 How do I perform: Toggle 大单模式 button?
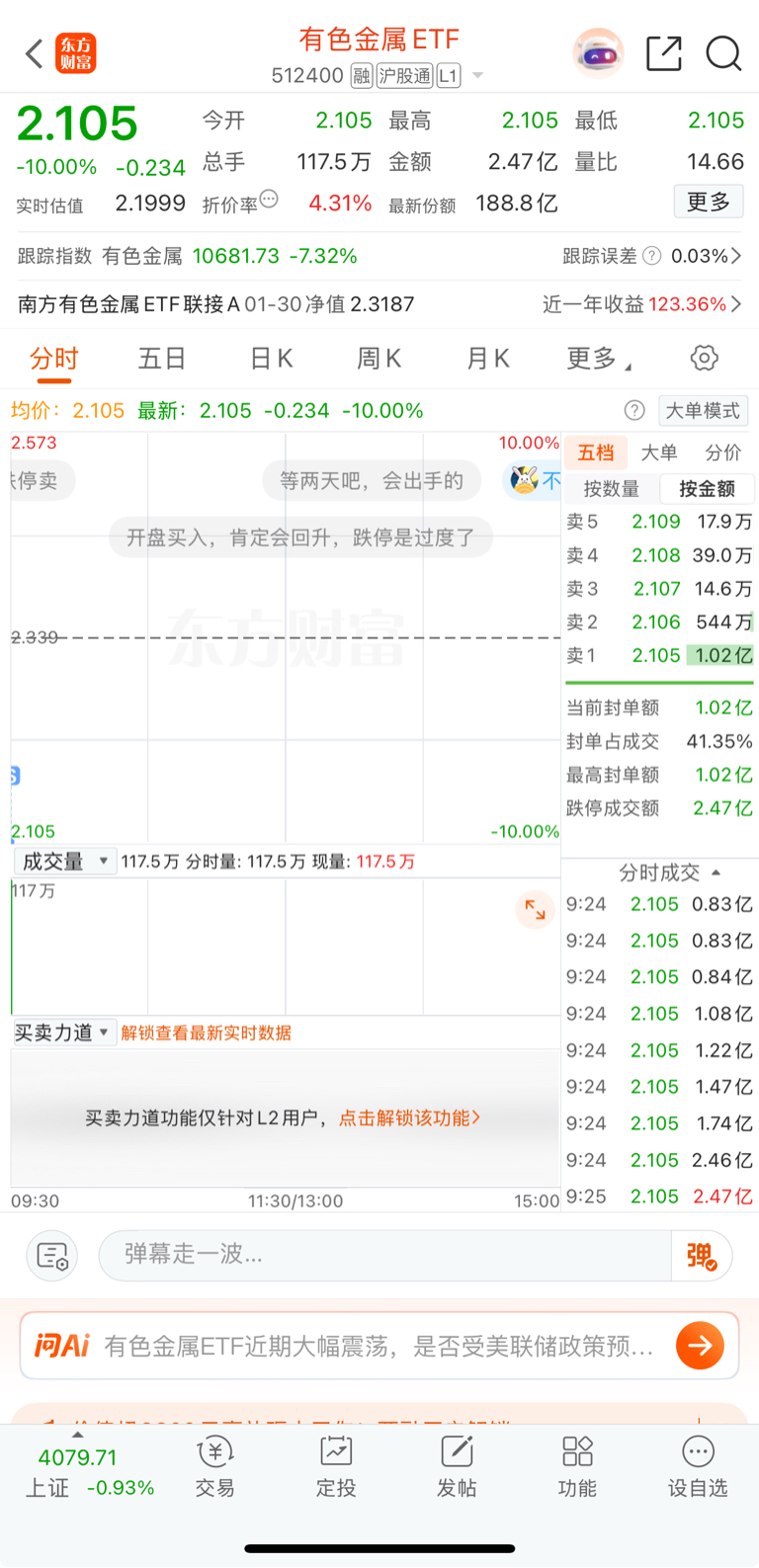pyautogui.click(x=703, y=410)
